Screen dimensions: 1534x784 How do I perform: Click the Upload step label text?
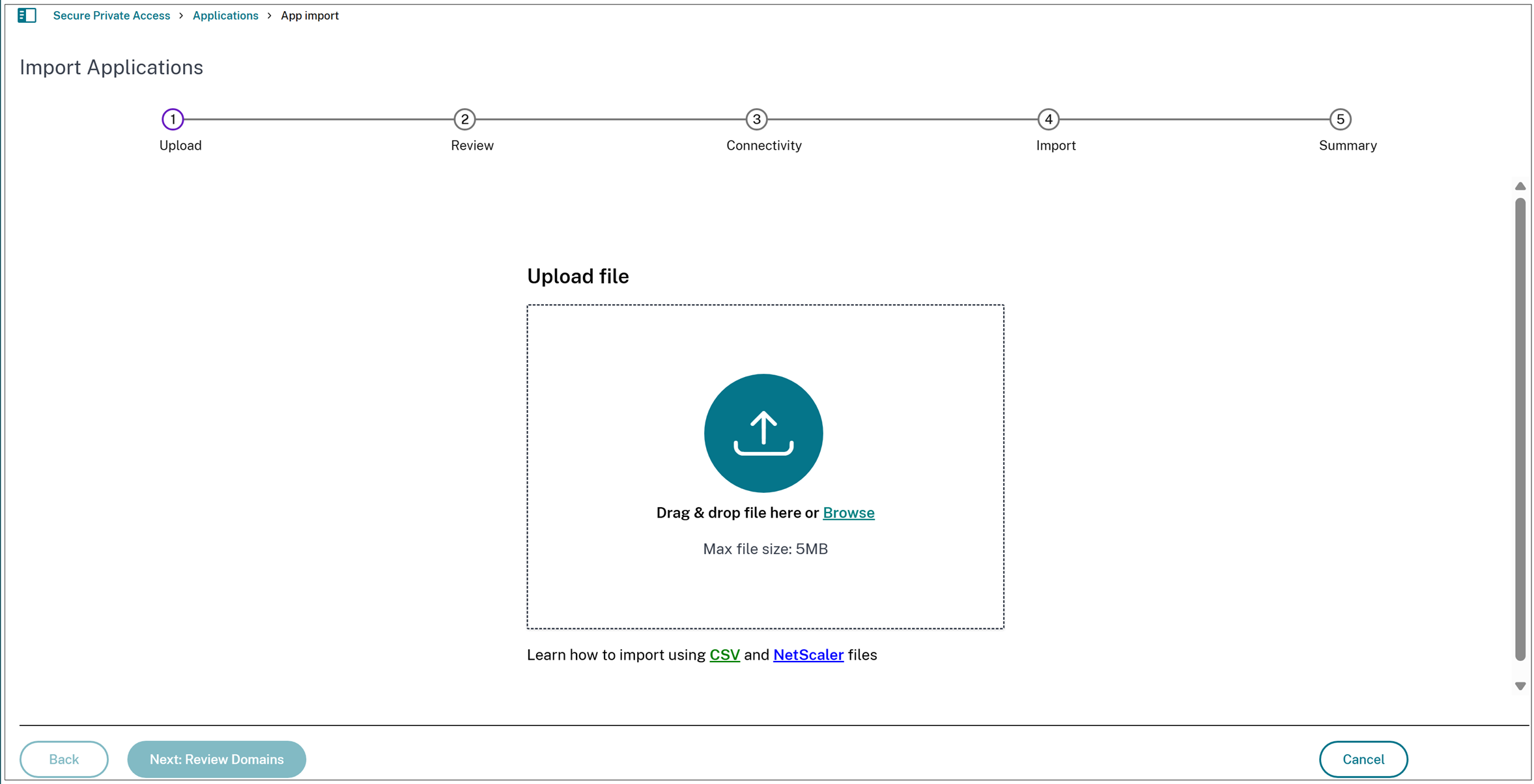coord(180,145)
